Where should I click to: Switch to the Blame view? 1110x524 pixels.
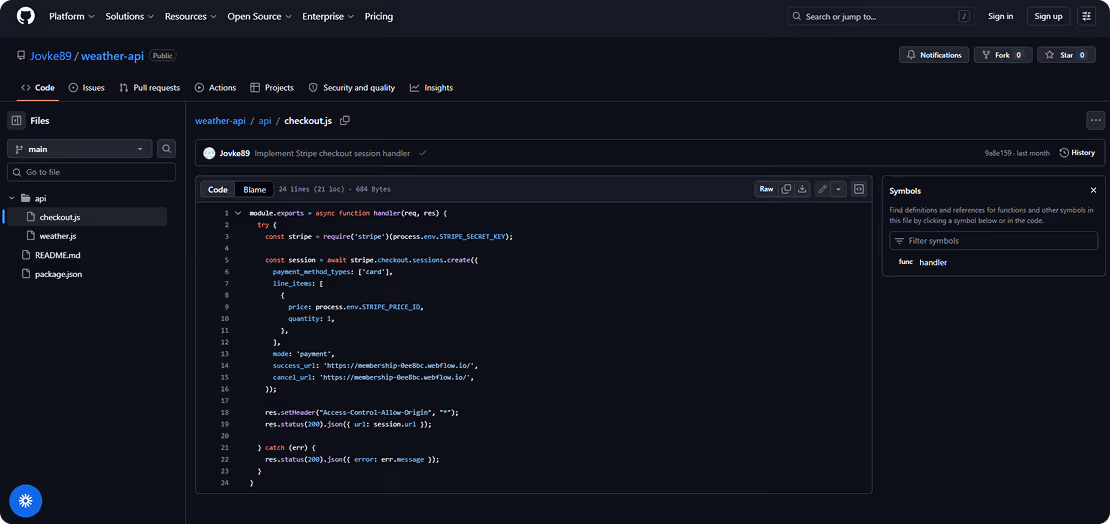(x=255, y=189)
